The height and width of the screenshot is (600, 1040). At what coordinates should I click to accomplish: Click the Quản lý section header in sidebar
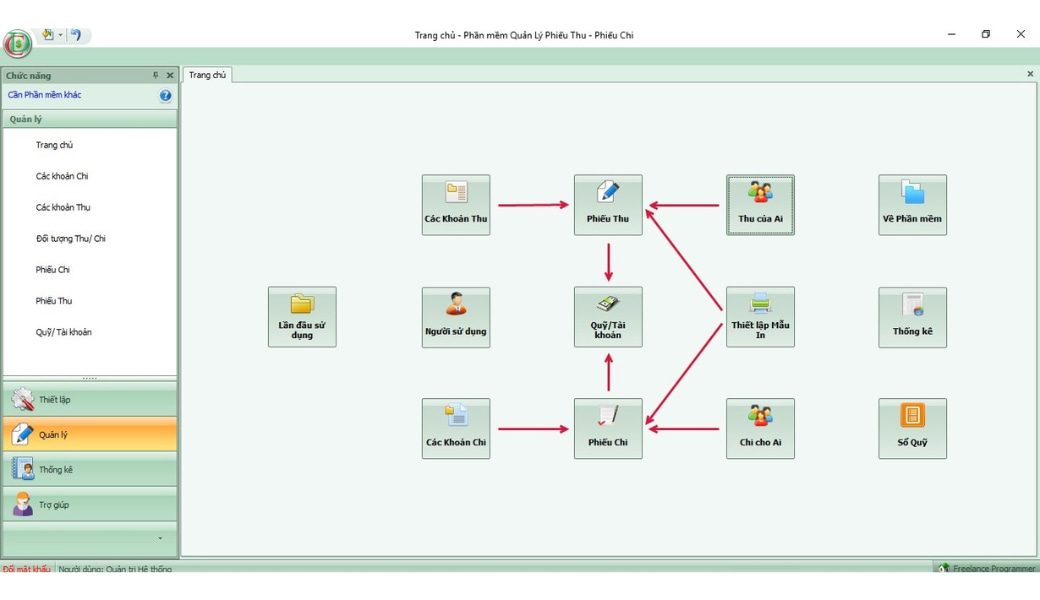90,119
